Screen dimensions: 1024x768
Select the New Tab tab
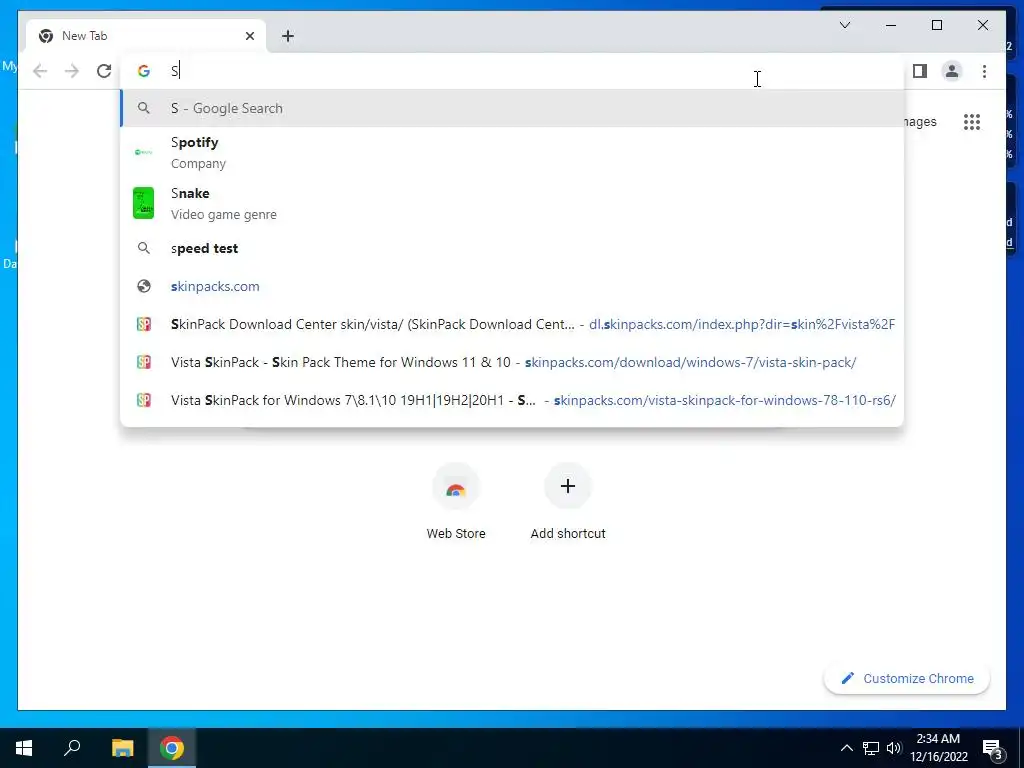point(146,36)
